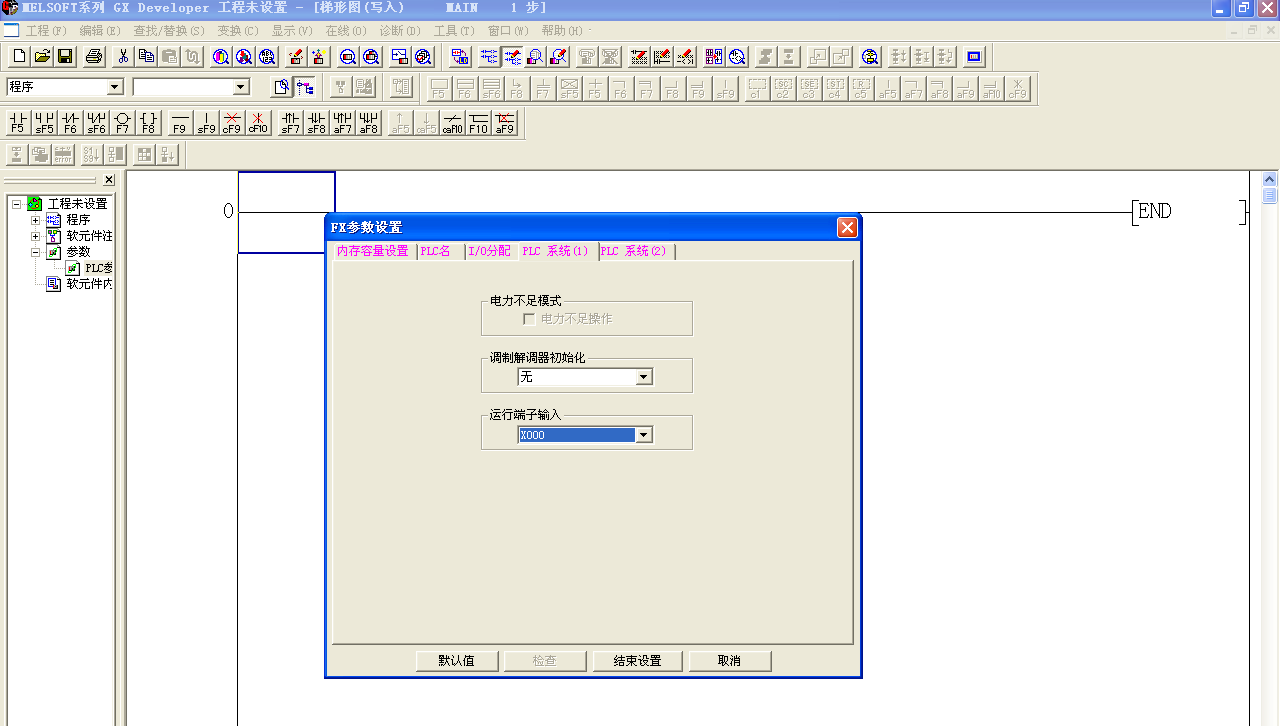This screenshot has height=726, width=1280.
Task: Click the 结束设置 button
Action: coord(637,661)
